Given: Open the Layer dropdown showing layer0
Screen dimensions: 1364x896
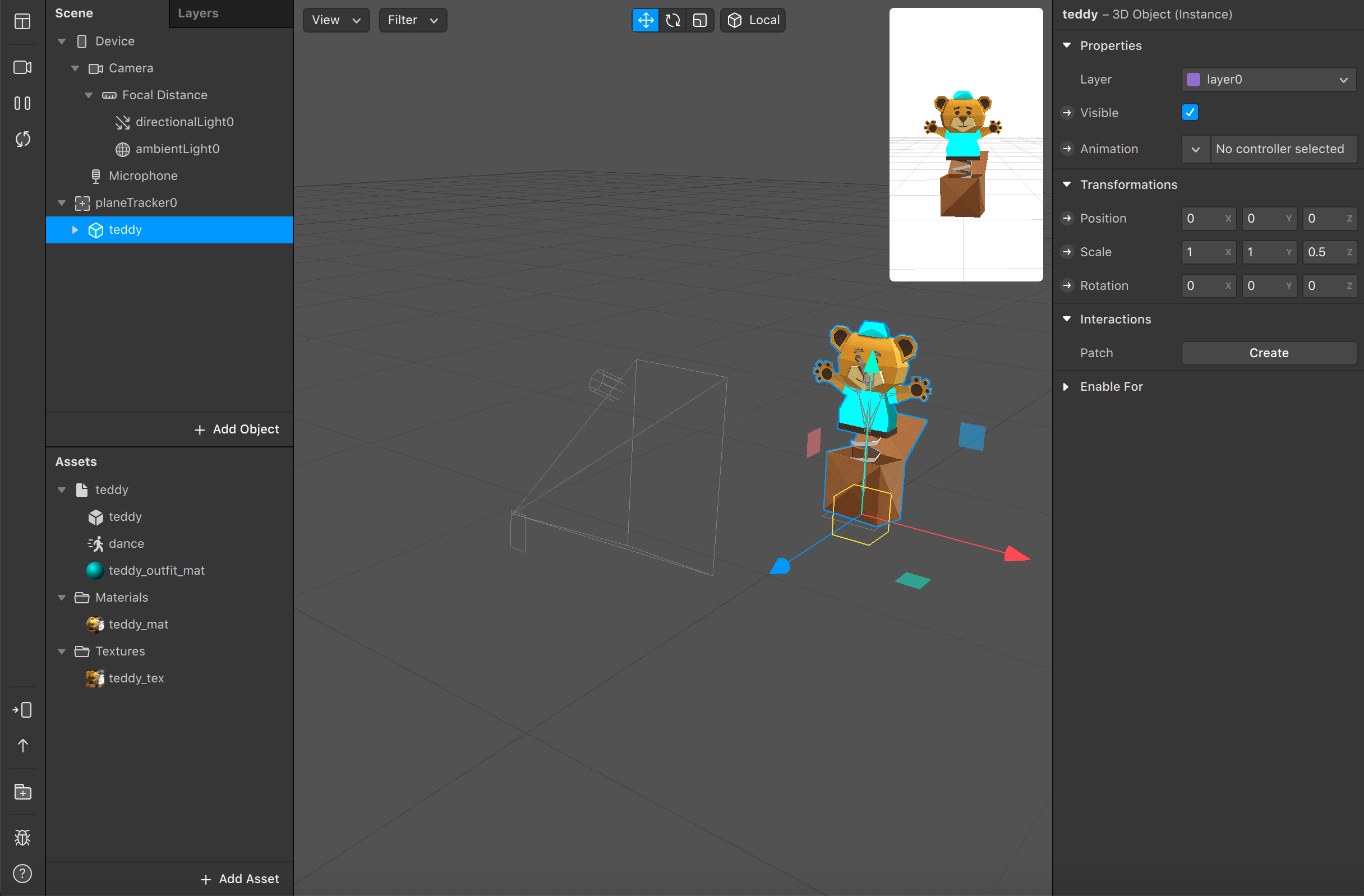Looking at the screenshot, I should 1269,80.
